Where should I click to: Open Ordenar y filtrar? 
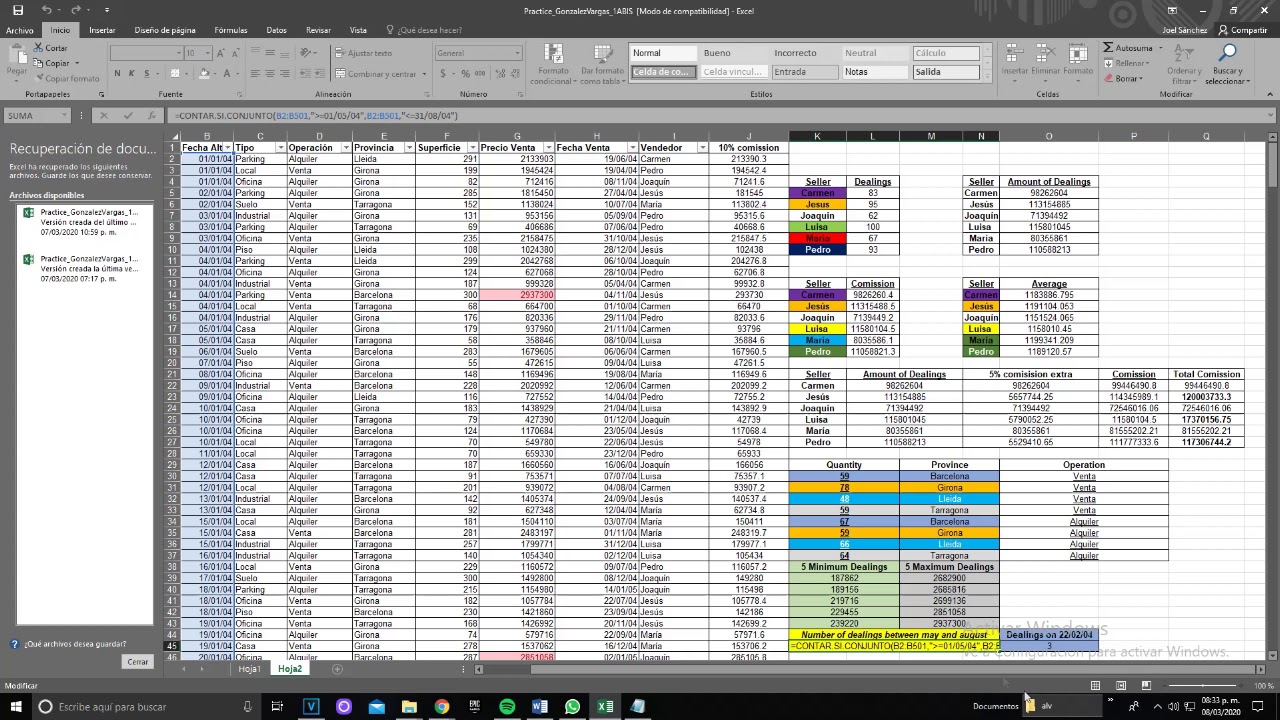(x=1183, y=64)
